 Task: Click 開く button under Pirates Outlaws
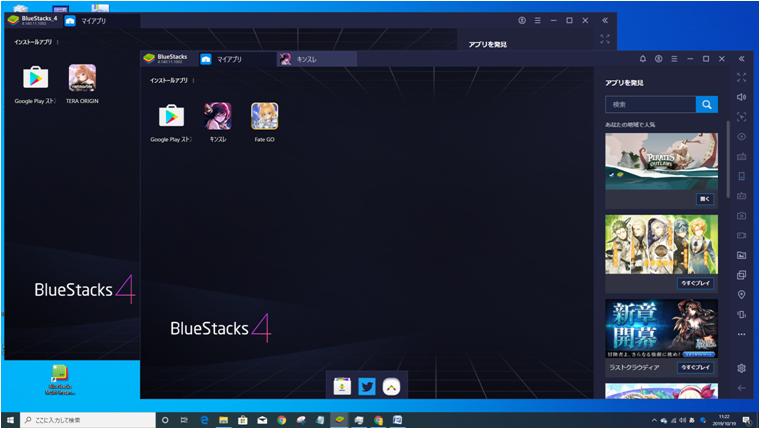click(705, 199)
